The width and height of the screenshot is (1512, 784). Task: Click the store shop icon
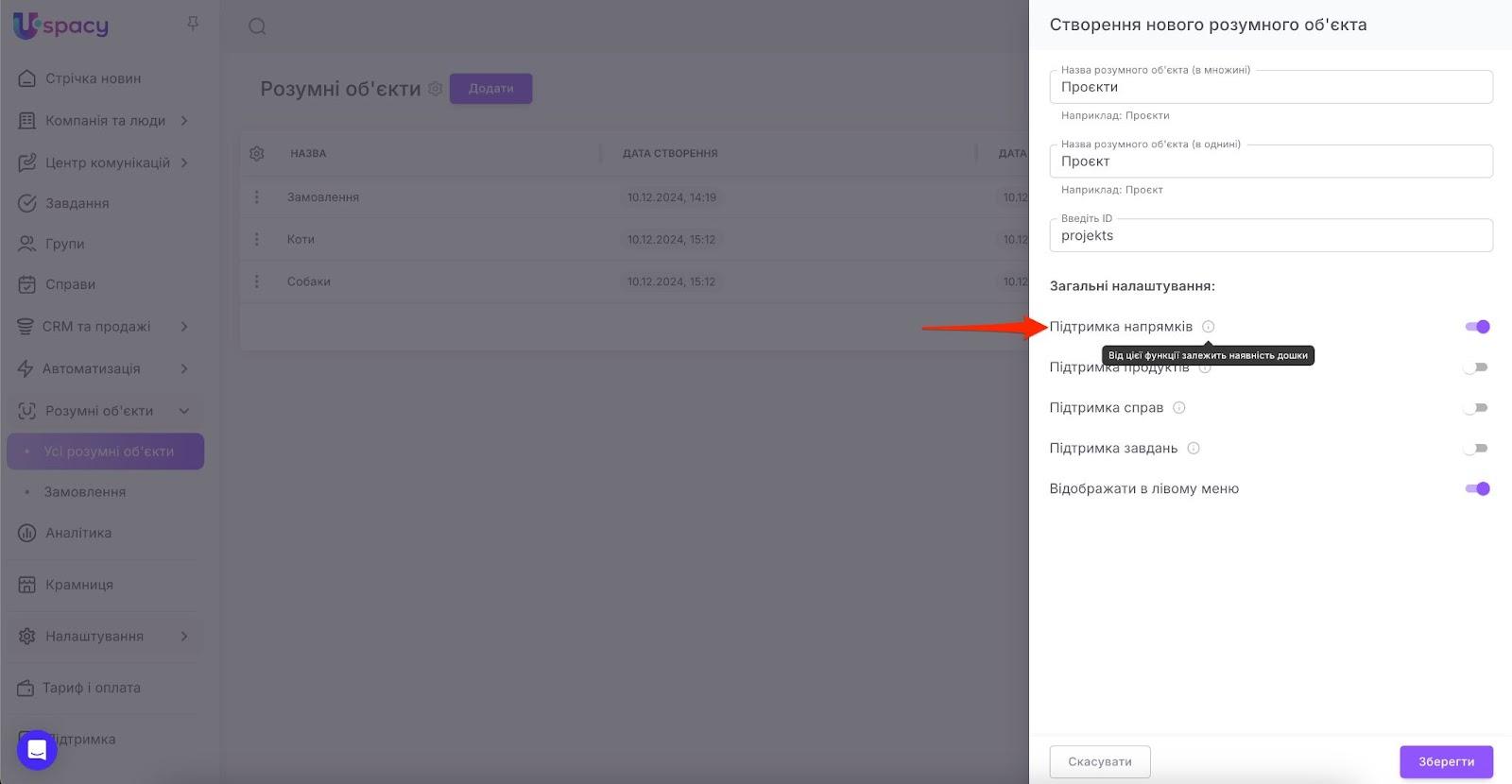[27, 585]
